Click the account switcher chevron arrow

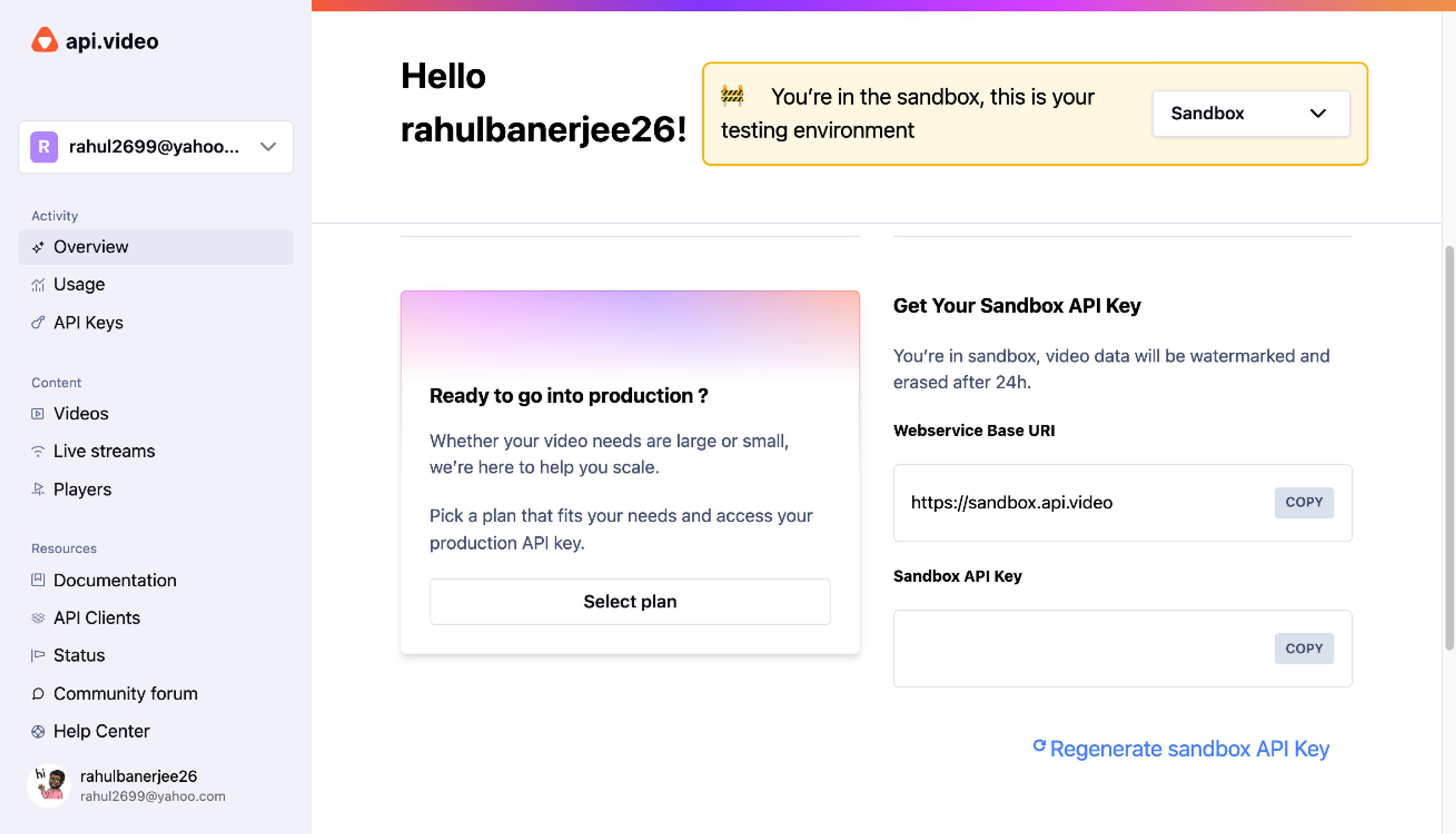[x=268, y=147]
